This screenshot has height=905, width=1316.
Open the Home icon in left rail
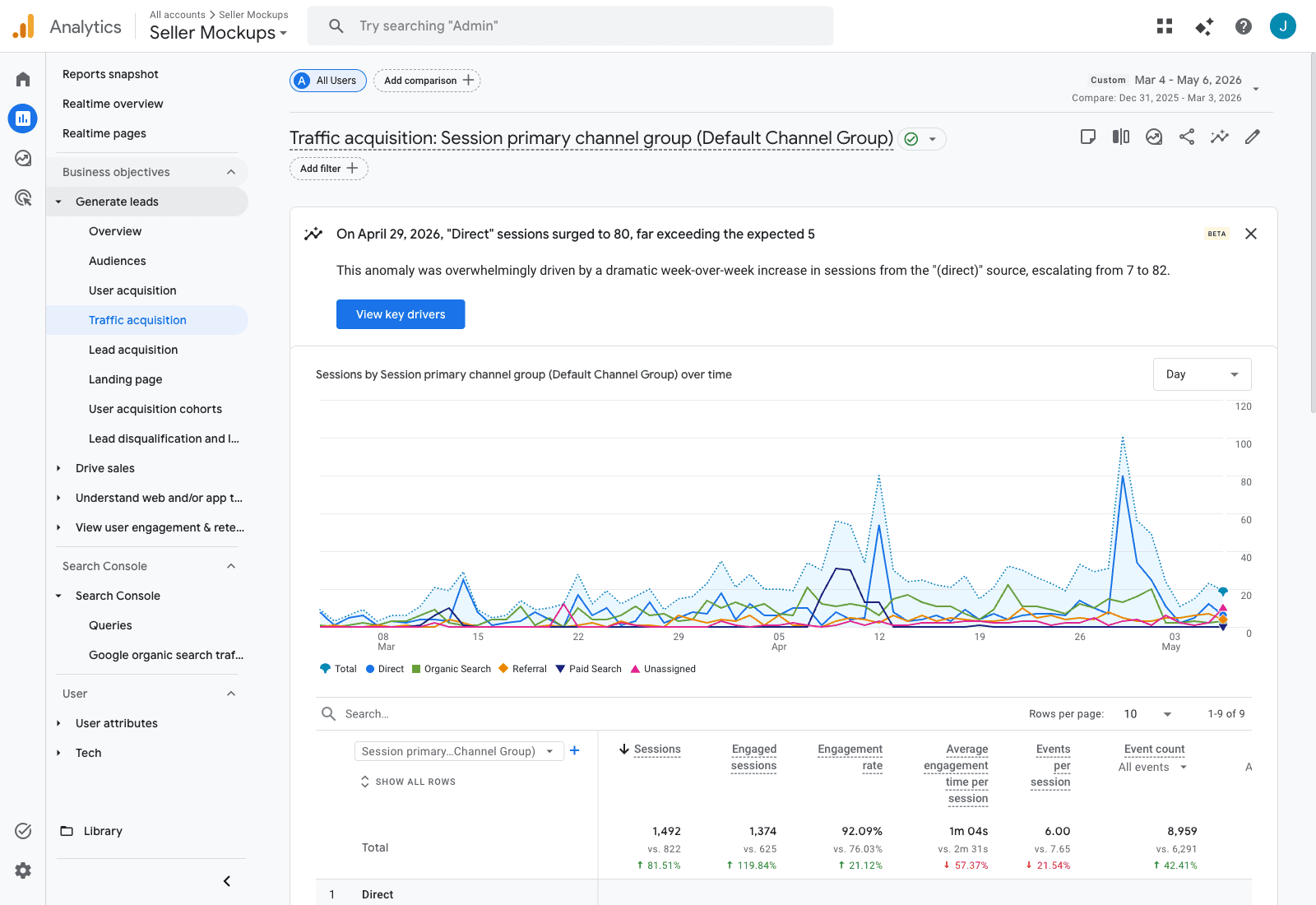coord(23,79)
